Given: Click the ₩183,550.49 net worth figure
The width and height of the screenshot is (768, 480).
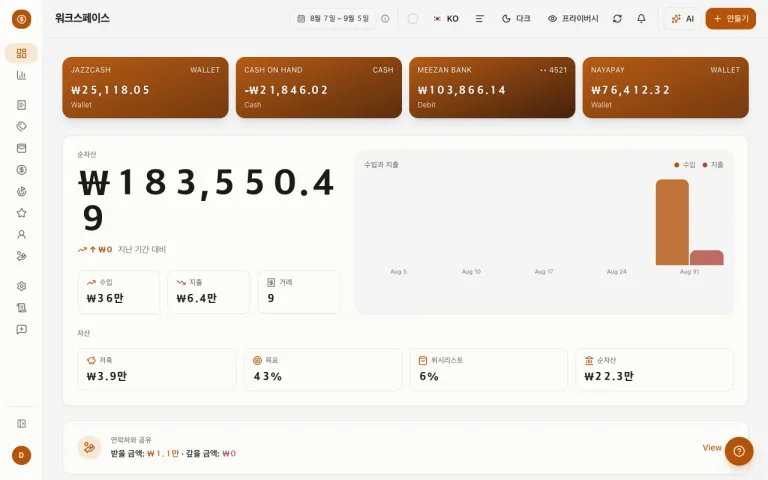Looking at the screenshot, I should [207, 199].
